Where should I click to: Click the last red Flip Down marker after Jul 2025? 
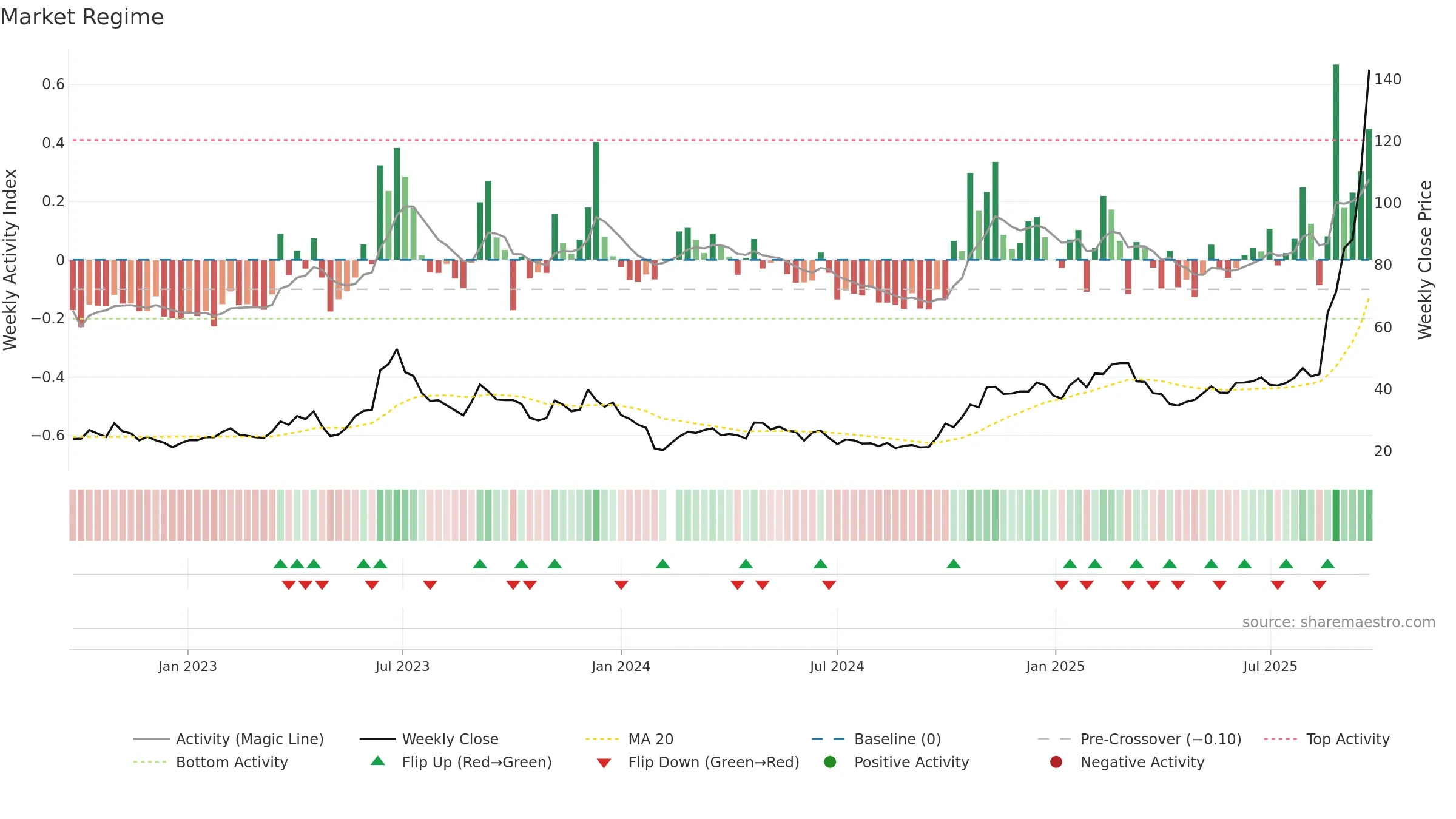click(1319, 585)
